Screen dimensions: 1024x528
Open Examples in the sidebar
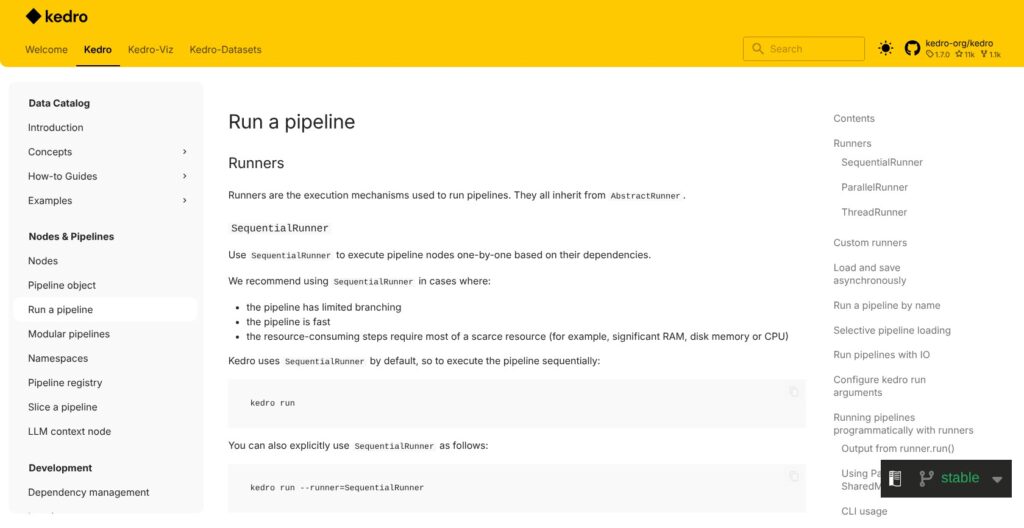(50, 201)
